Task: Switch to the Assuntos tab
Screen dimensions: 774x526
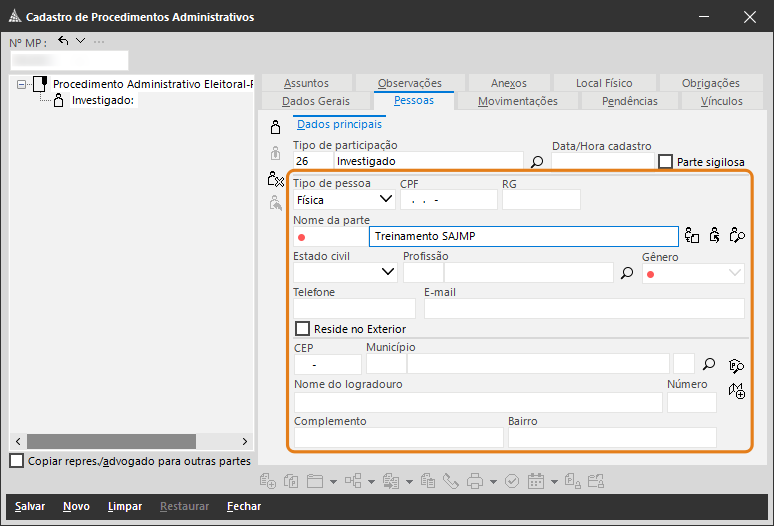Action: click(307, 83)
